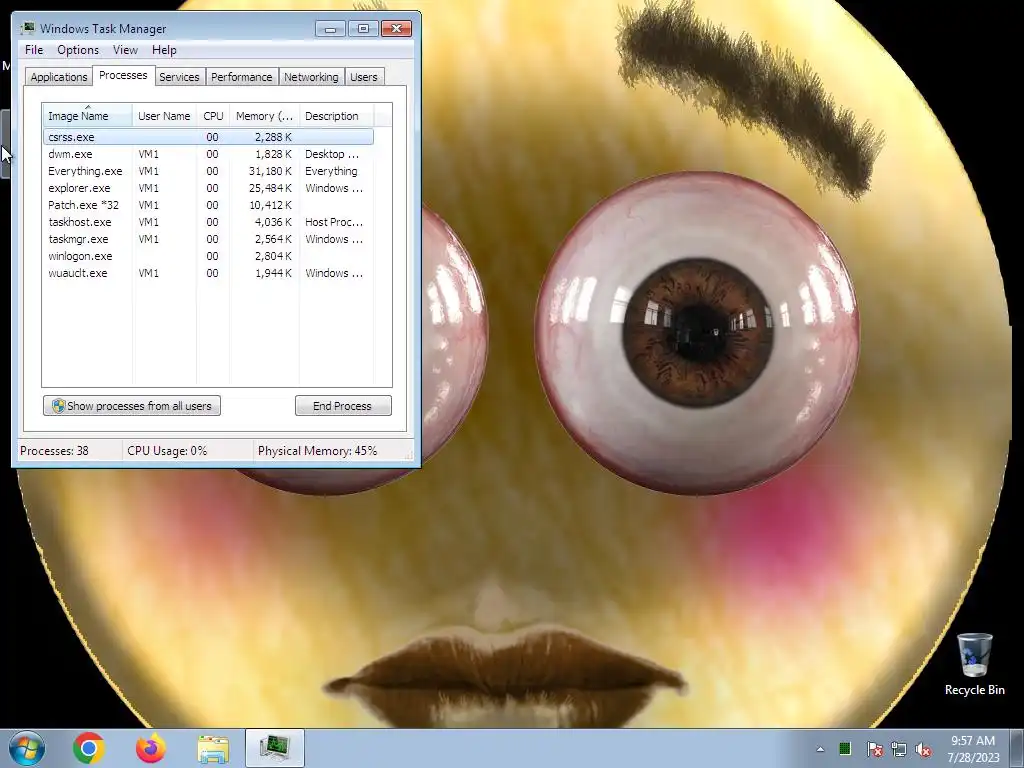Close the Windows Task Manager window

pyautogui.click(x=396, y=28)
